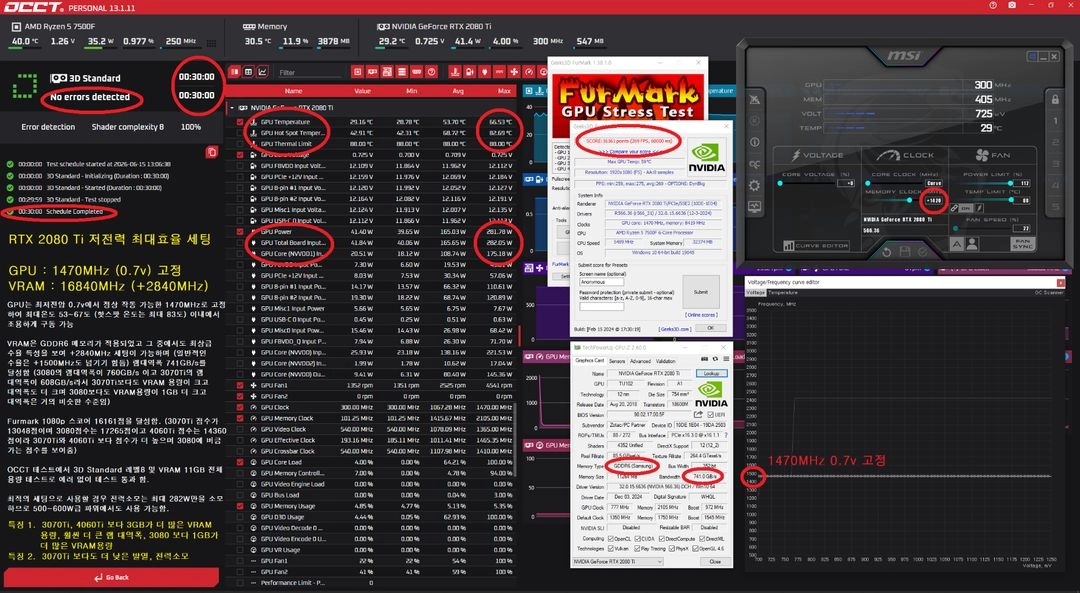
Task: Click GPU-Z refresh icon
Action: click(715, 360)
